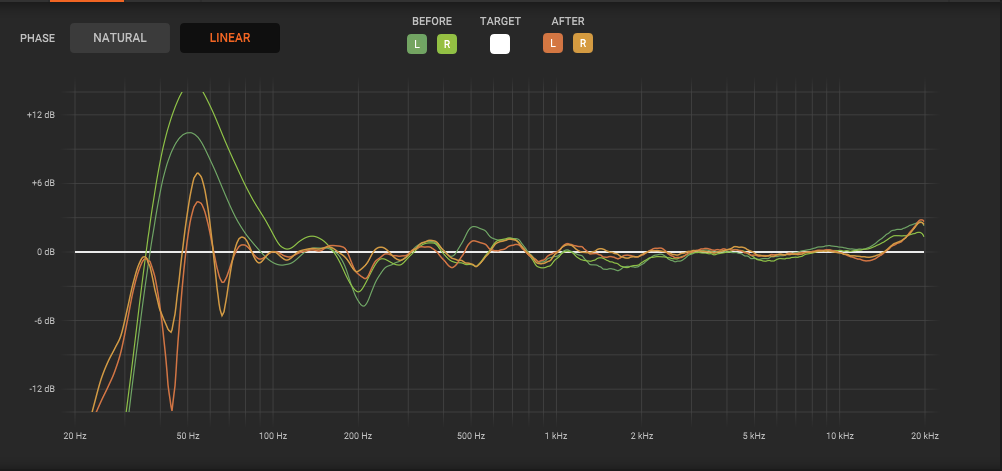Screen dimensions: 1002x471
Task: Click the +6 dB axis label
Action: click(42, 183)
